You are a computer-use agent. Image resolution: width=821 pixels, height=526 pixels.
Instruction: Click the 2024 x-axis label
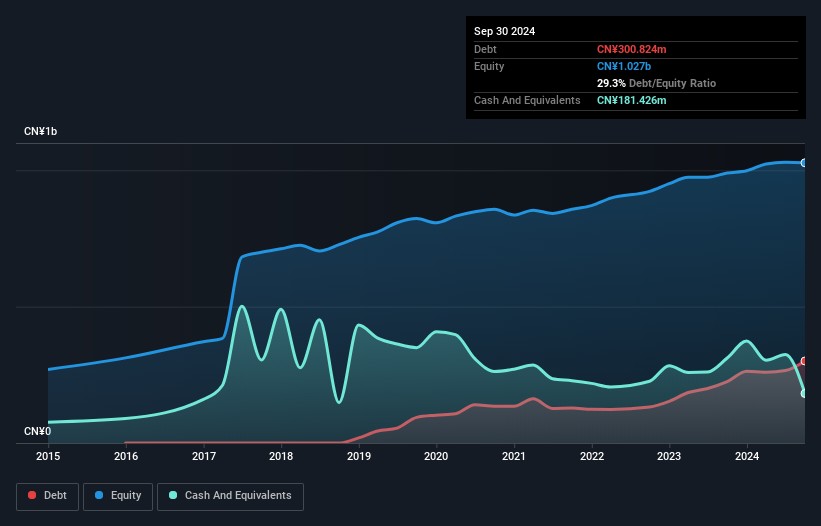747,456
